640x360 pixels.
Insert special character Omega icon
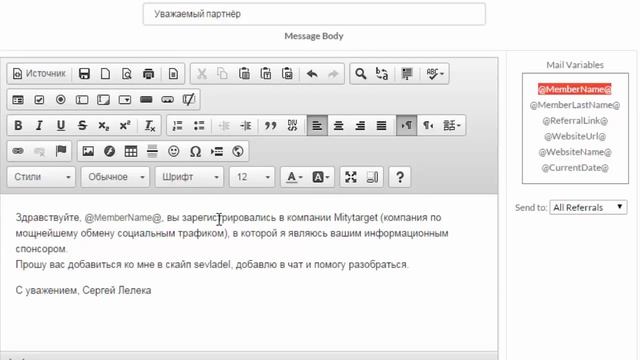tap(195, 151)
